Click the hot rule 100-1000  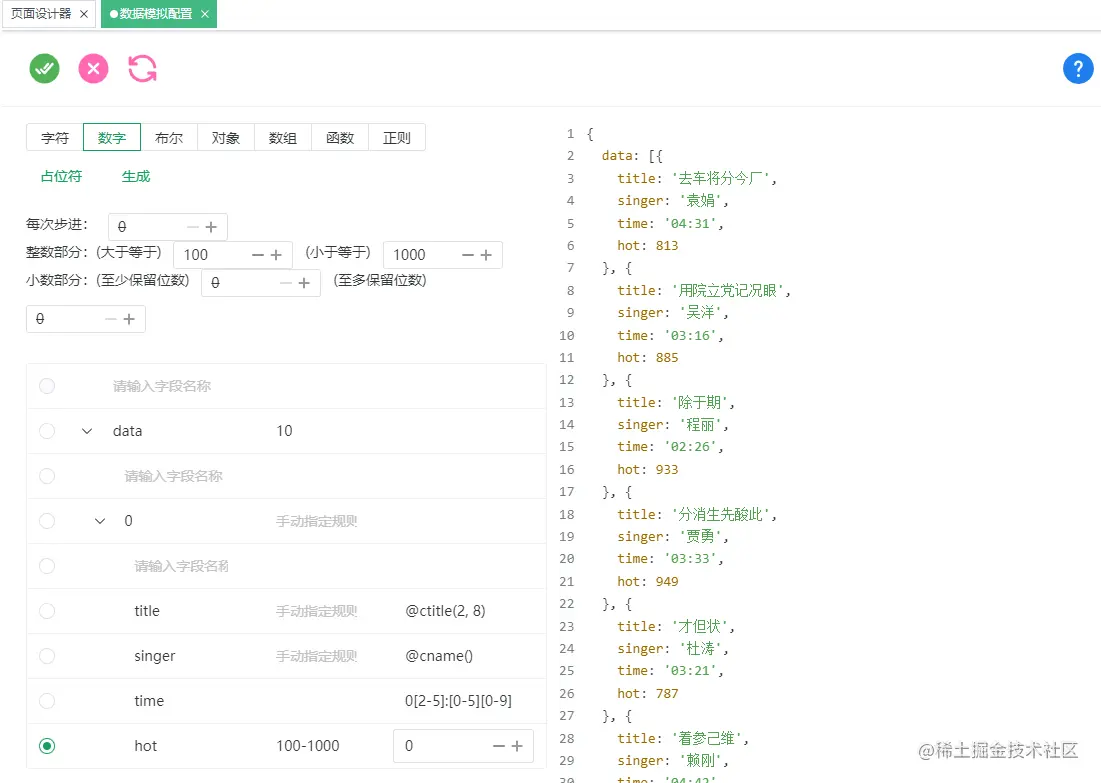point(308,745)
